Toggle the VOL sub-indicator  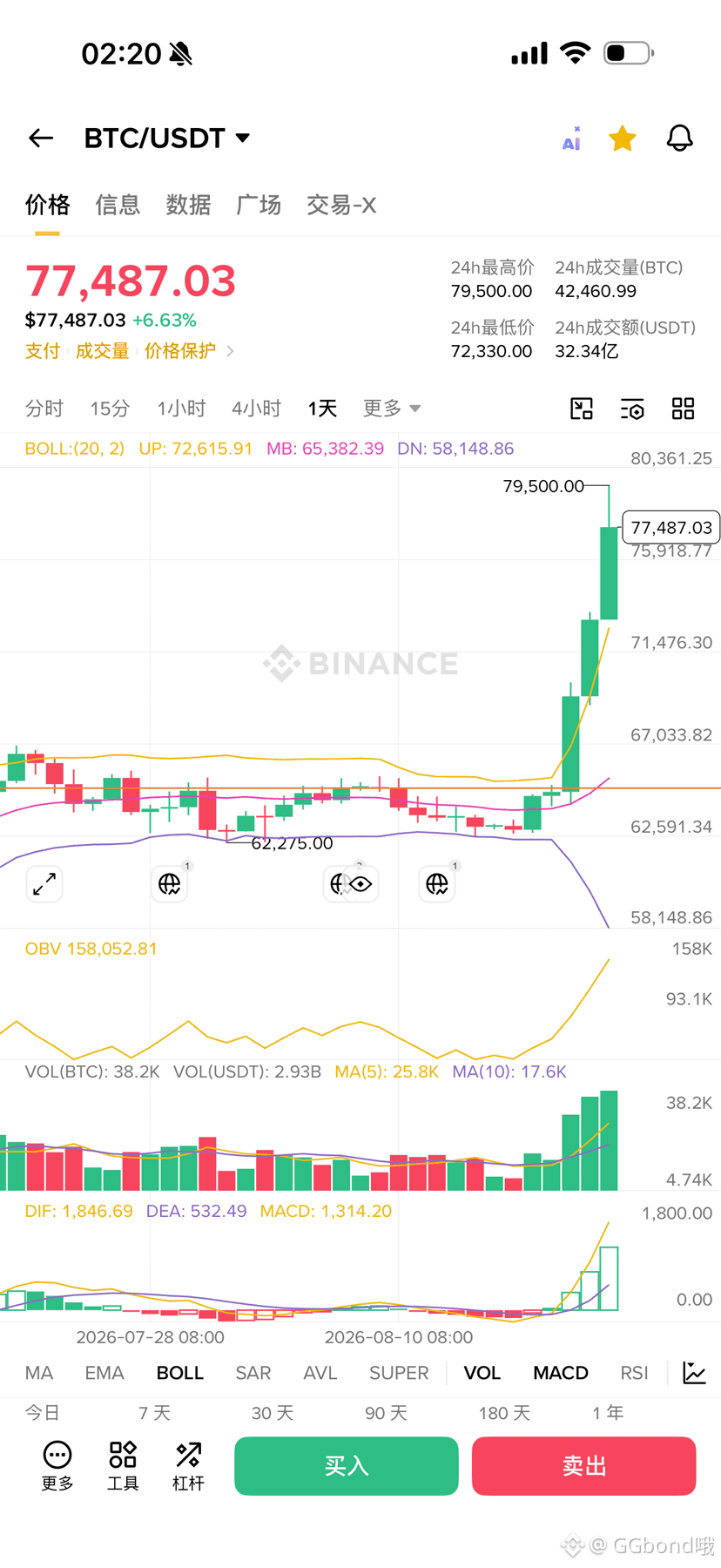tap(482, 1373)
